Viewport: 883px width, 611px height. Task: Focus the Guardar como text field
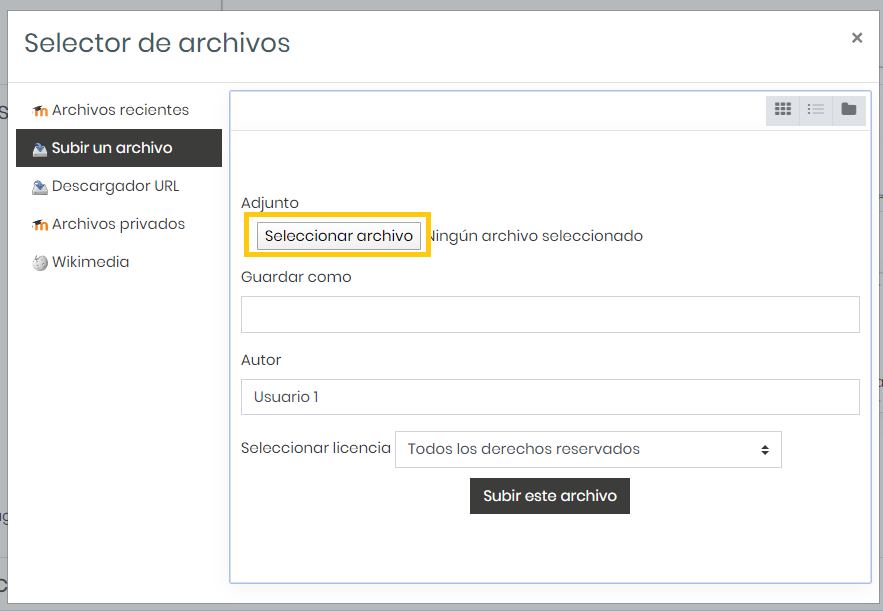(550, 314)
